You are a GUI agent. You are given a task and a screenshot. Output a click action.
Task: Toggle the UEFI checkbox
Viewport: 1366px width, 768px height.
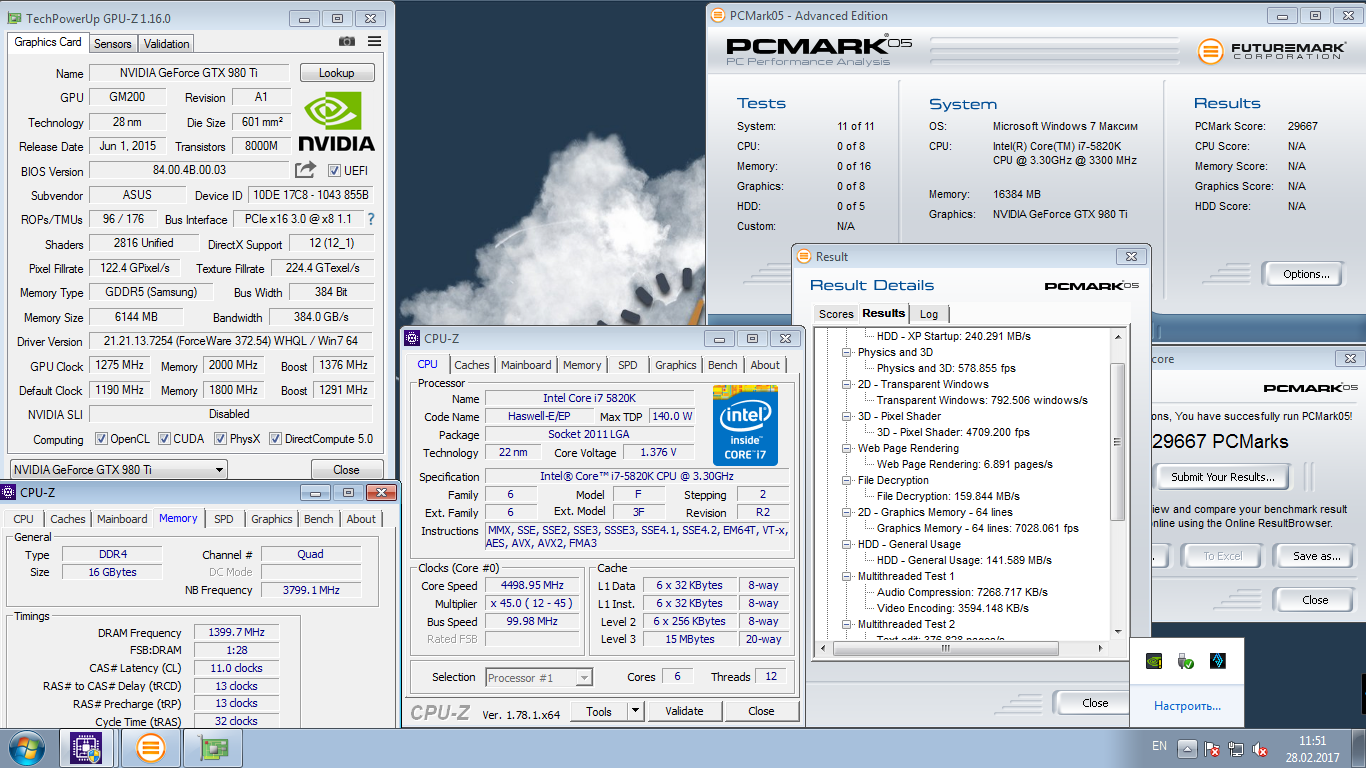[x=334, y=171]
